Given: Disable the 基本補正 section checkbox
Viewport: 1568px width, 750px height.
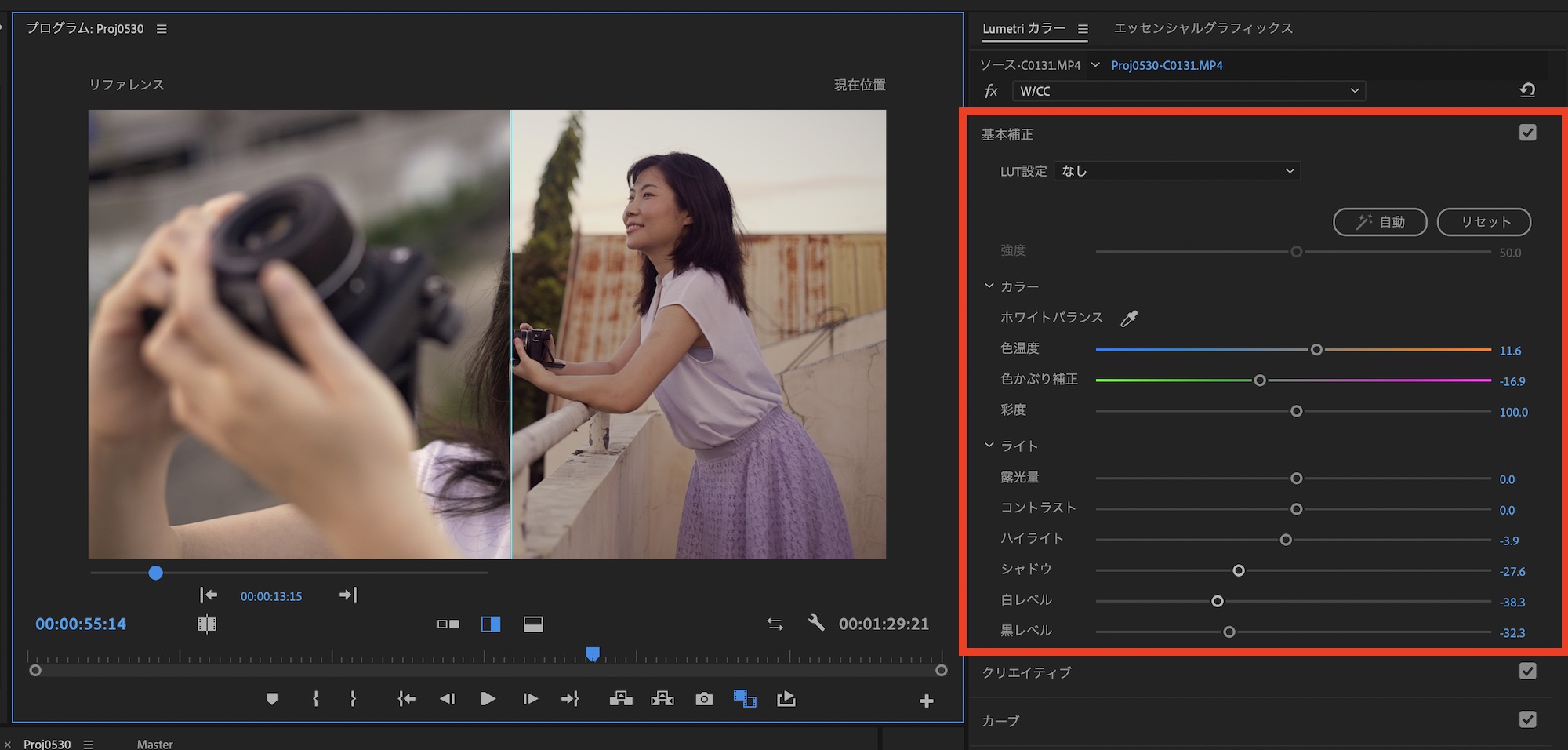Looking at the screenshot, I should [x=1527, y=133].
